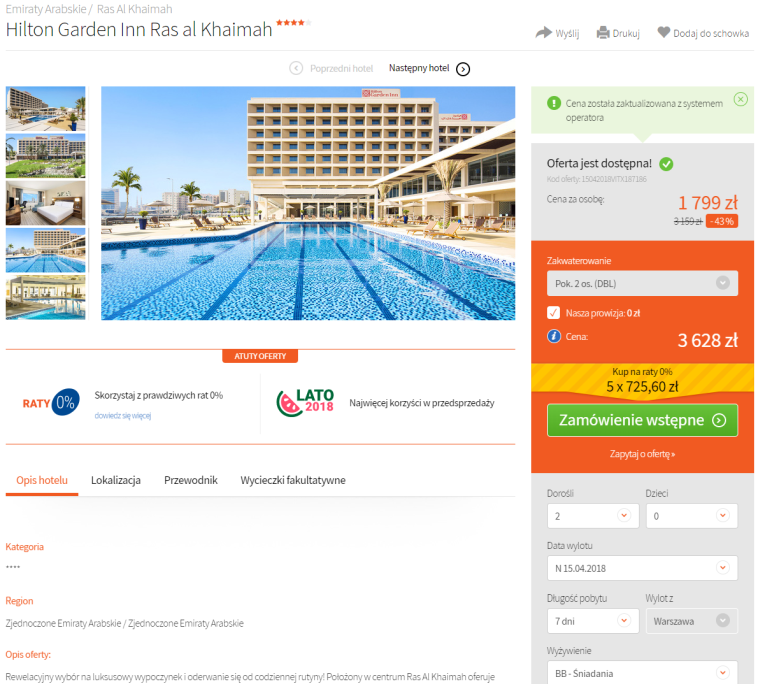Screen dimensions: 760x684
Task: Click the blue info icon beside Cena
Action: [x=554, y=336]
